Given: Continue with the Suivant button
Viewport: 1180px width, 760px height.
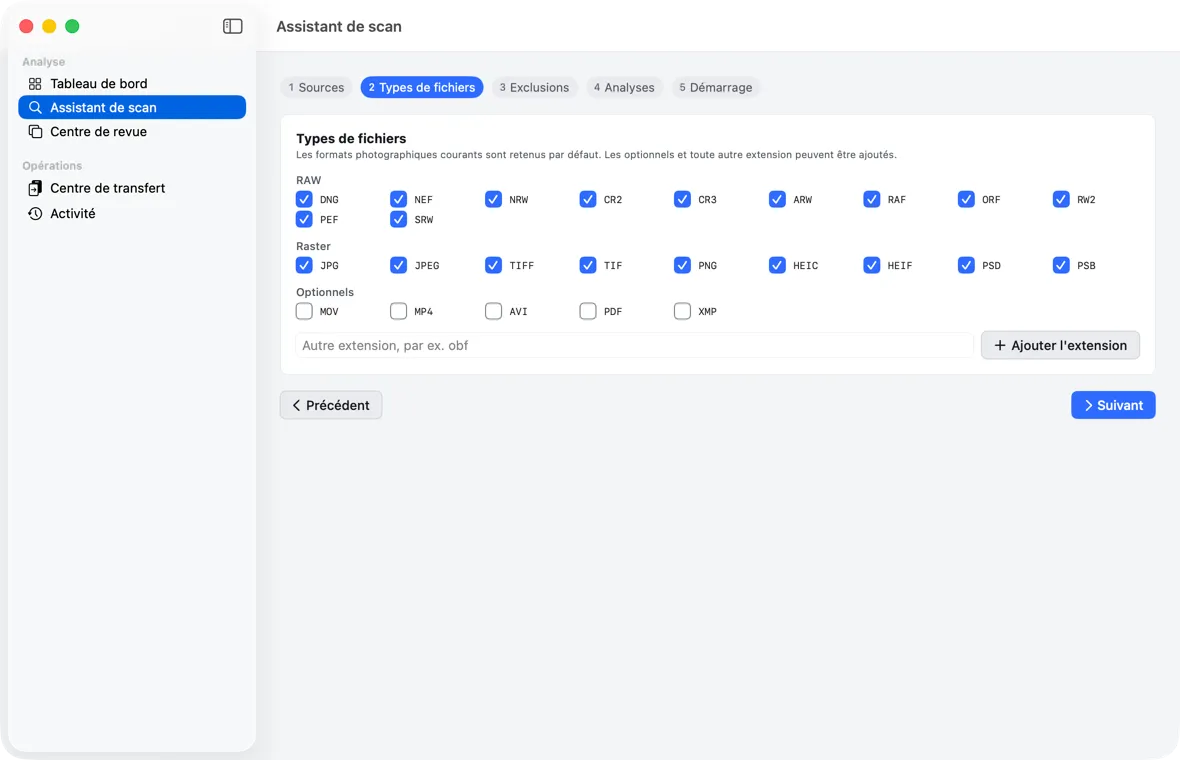Looking at the screenshot, I should 1113,405.
